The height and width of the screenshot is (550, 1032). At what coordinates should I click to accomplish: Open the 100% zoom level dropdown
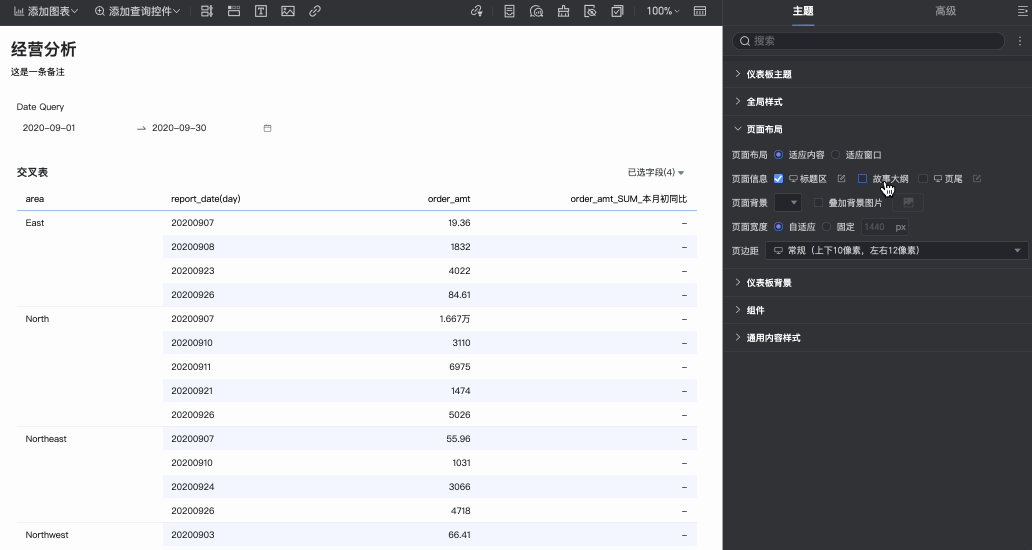click(663, 11)
